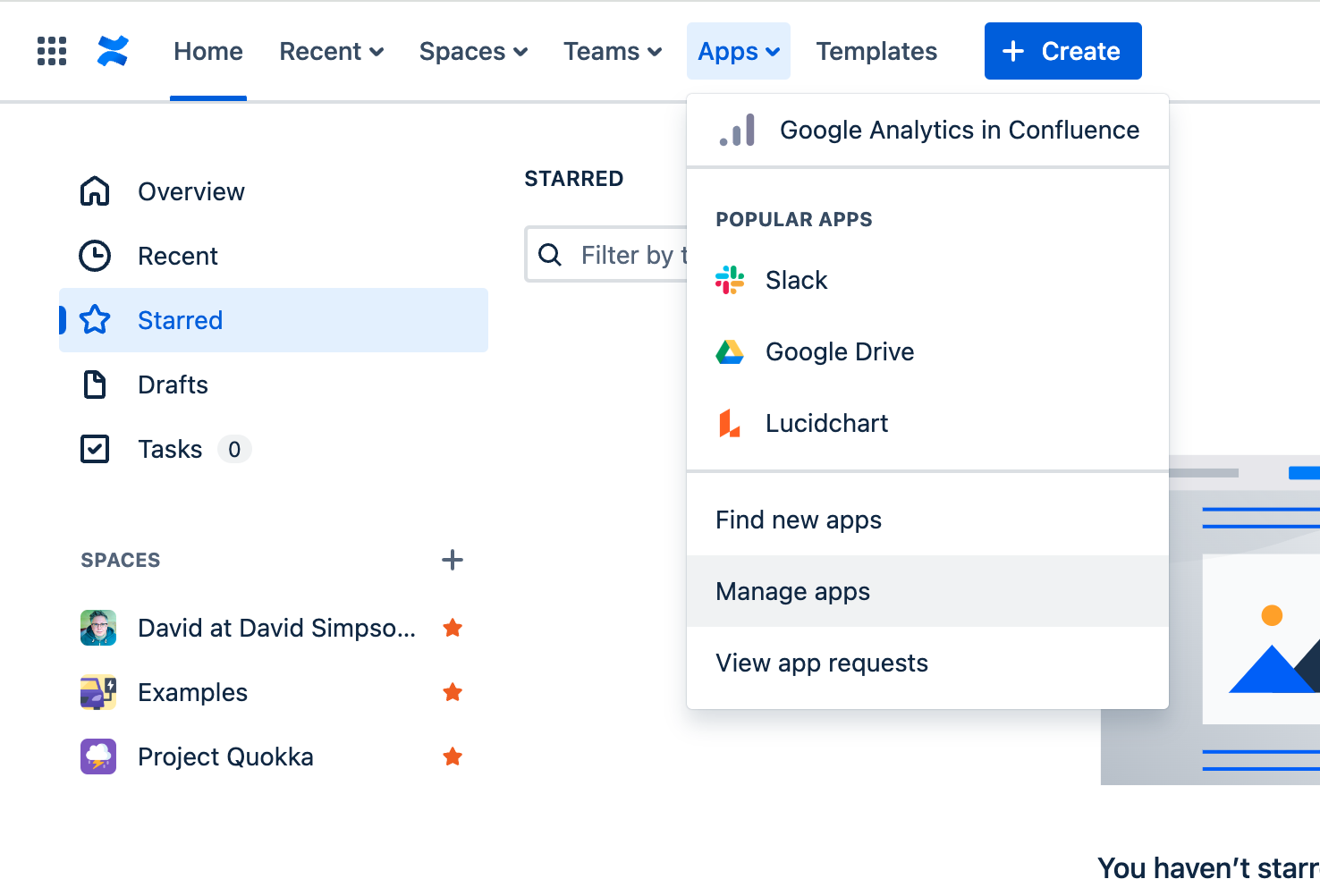The width and height of the screenshot is (1320, 896).
Task: Unstar the Examples space
Action: tap(453, 692)
